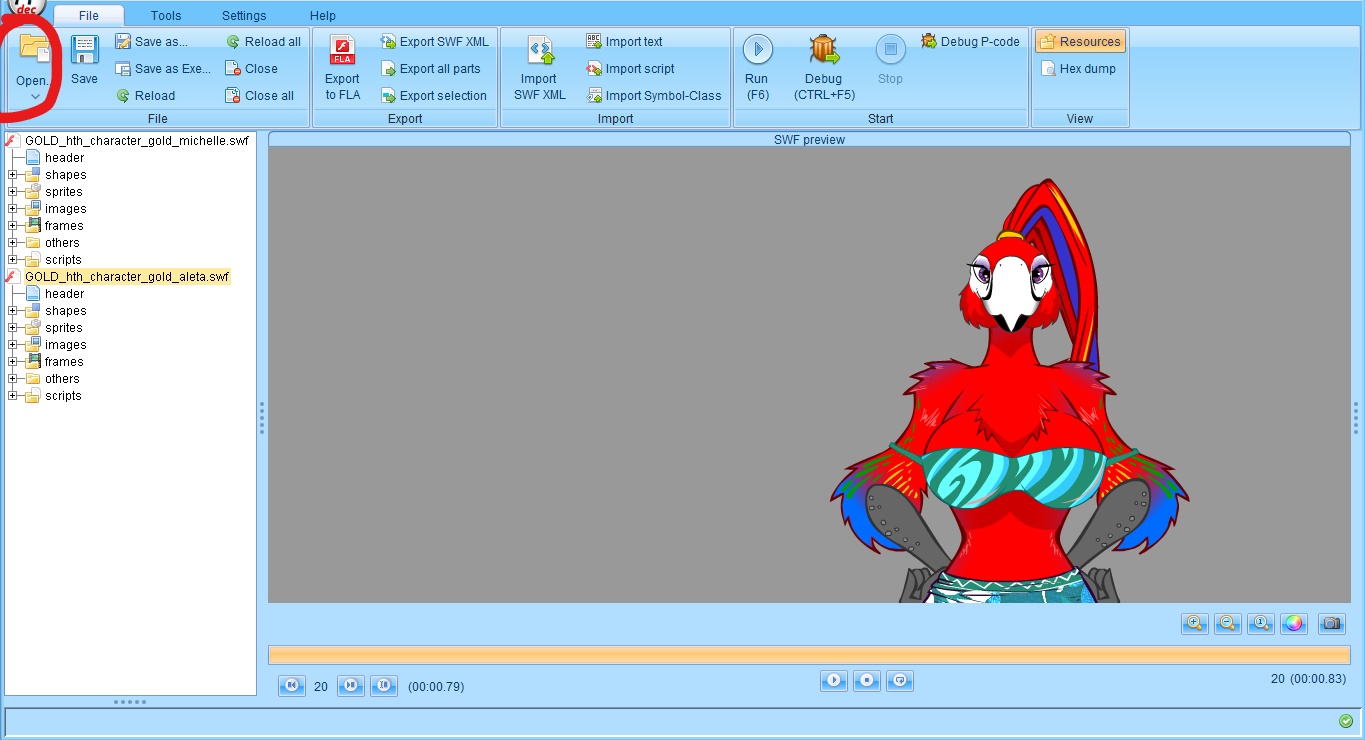
Task: Toggle the Resources view
Action: click(x=1080, y=42)
